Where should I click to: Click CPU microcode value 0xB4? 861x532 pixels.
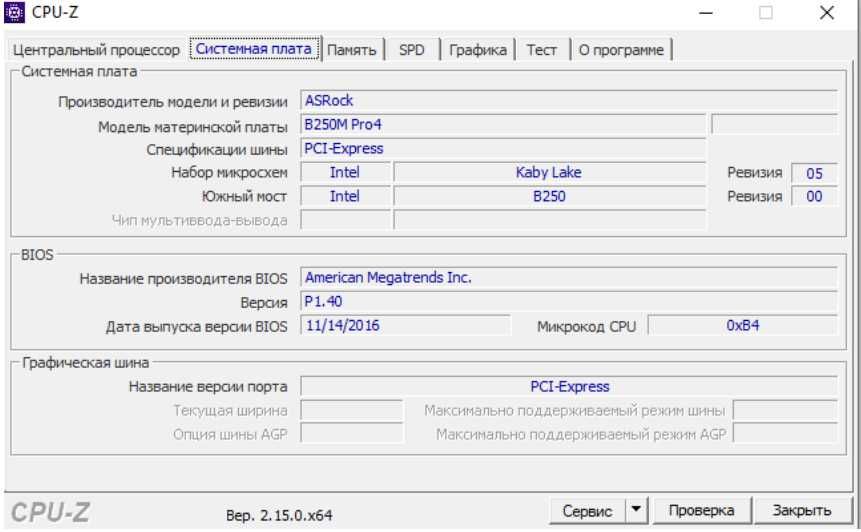click(x=743, y=326)
